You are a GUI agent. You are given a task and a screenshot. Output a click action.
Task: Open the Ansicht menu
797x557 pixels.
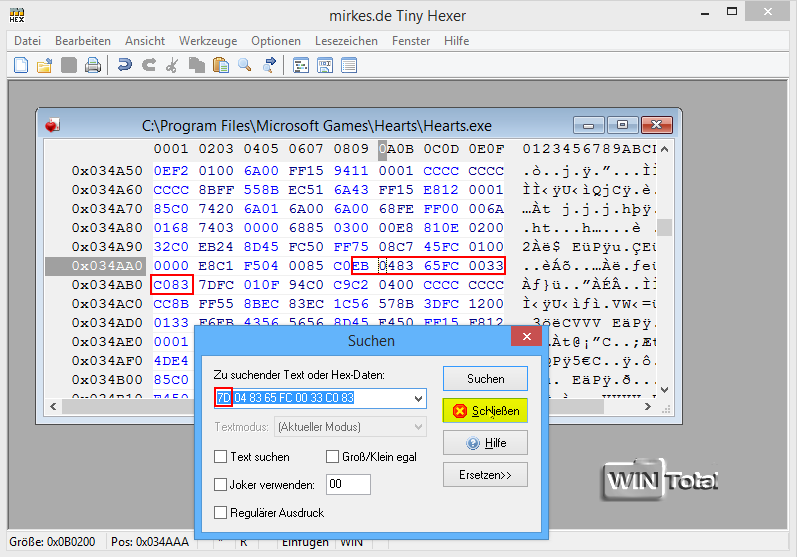point(145,41)
